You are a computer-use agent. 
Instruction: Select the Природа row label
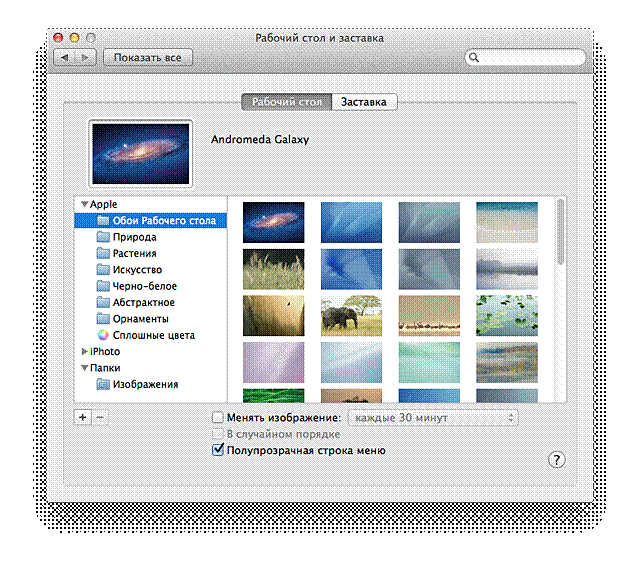134,237
